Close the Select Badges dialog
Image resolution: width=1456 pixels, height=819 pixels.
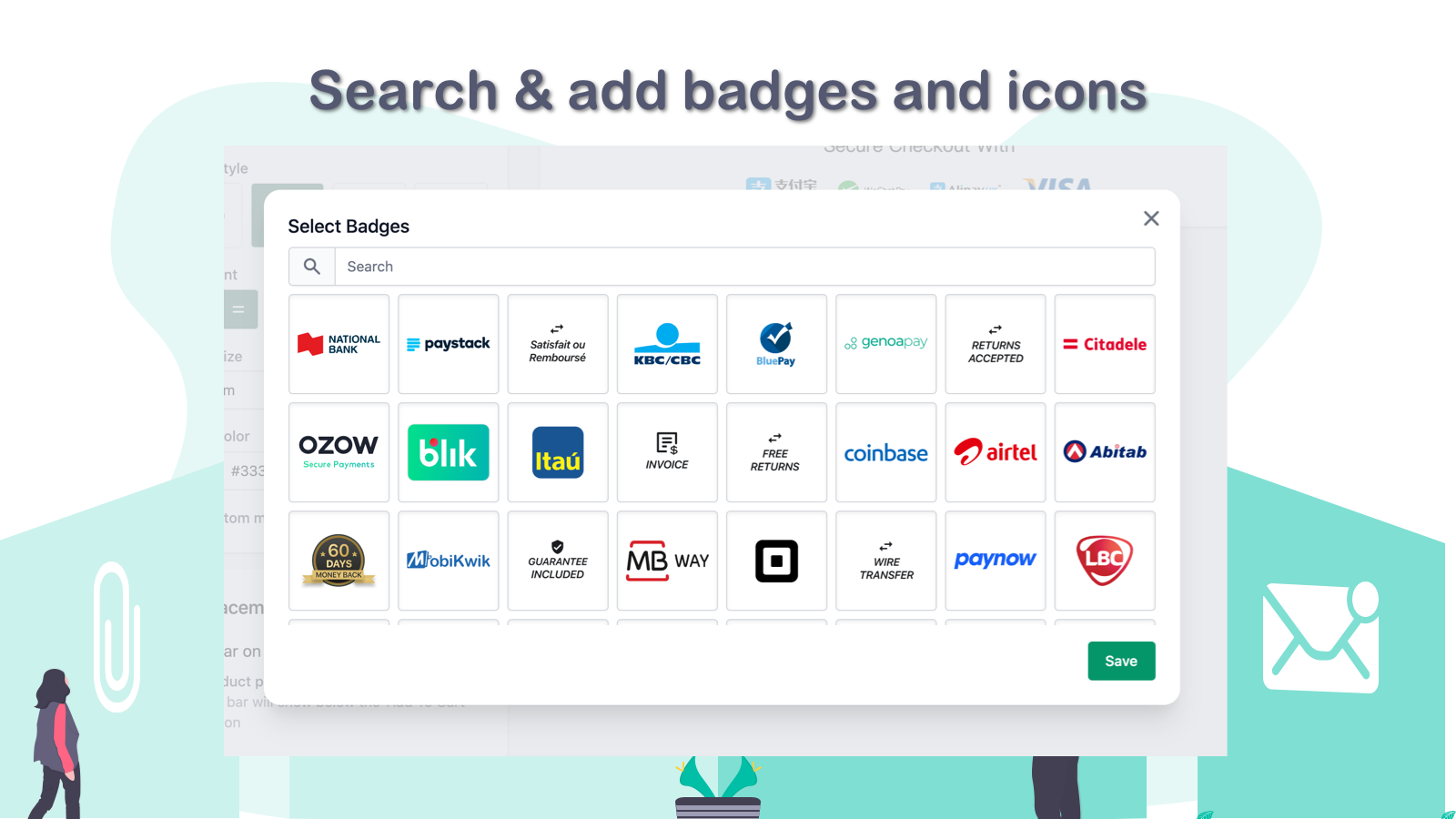click(1151, 218)
